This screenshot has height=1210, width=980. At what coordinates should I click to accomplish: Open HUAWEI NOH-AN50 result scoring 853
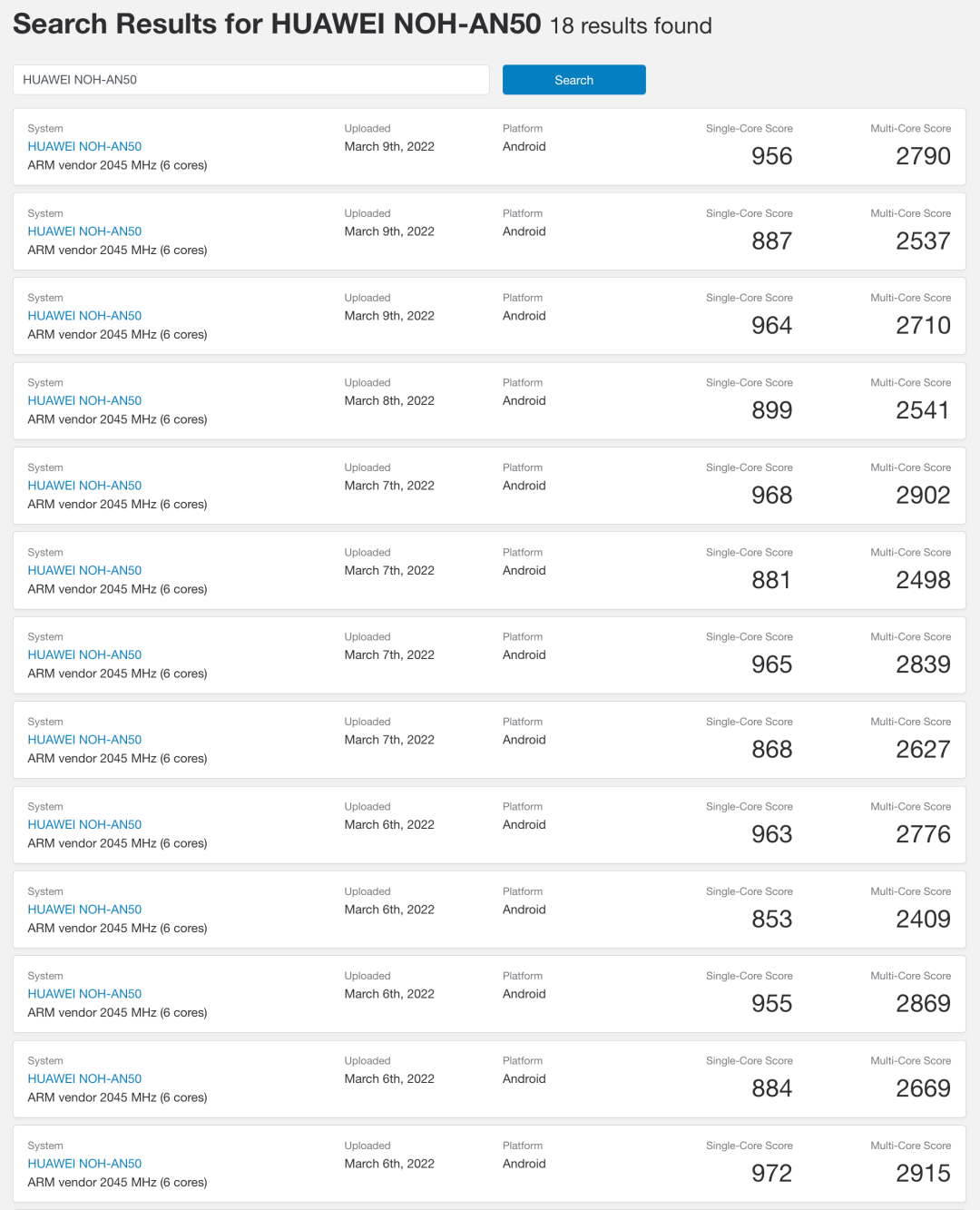tap(84, 910)
